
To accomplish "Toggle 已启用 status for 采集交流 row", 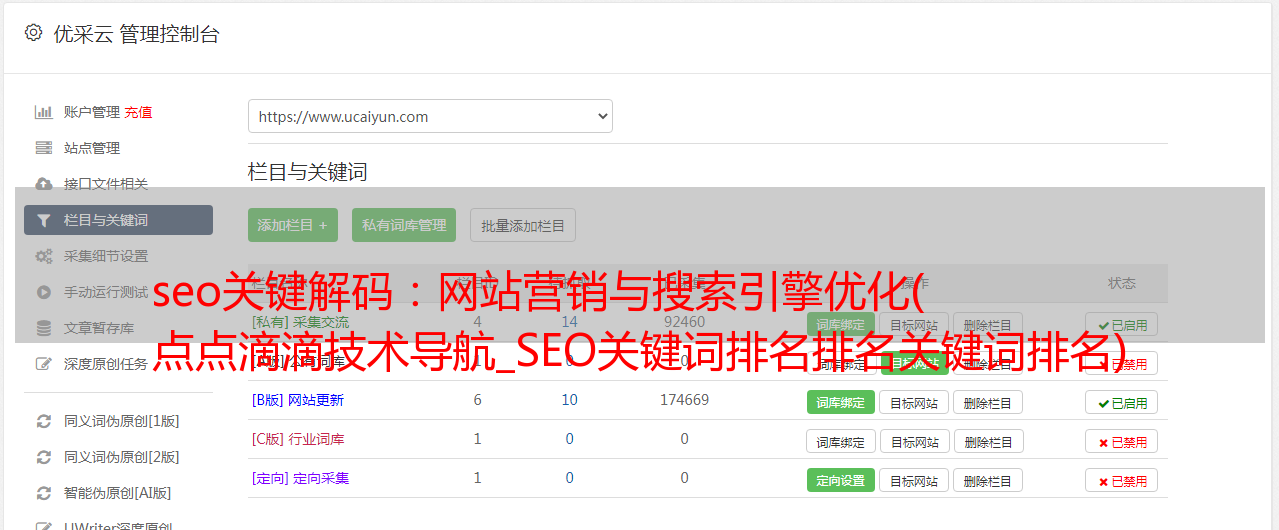I will [1122, 324].
